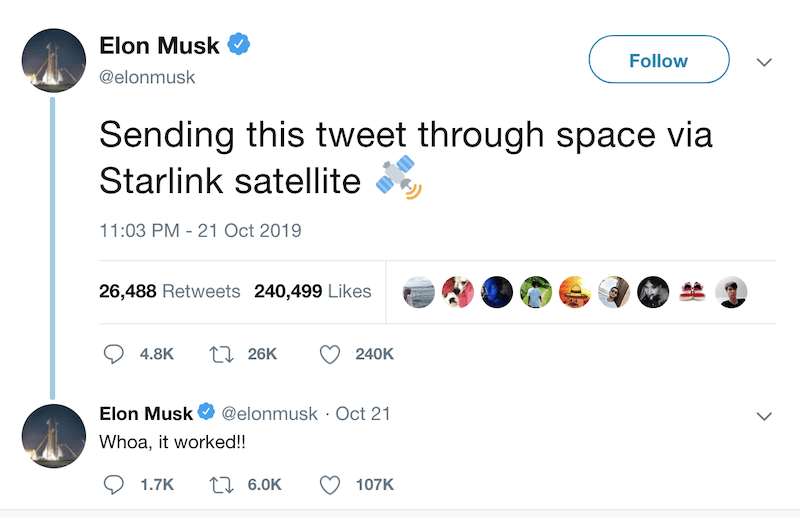Viewport: 800px width, 517px height.
Task: Like the "Whoa, it worked!!" tweet
Action: point(331,484)
